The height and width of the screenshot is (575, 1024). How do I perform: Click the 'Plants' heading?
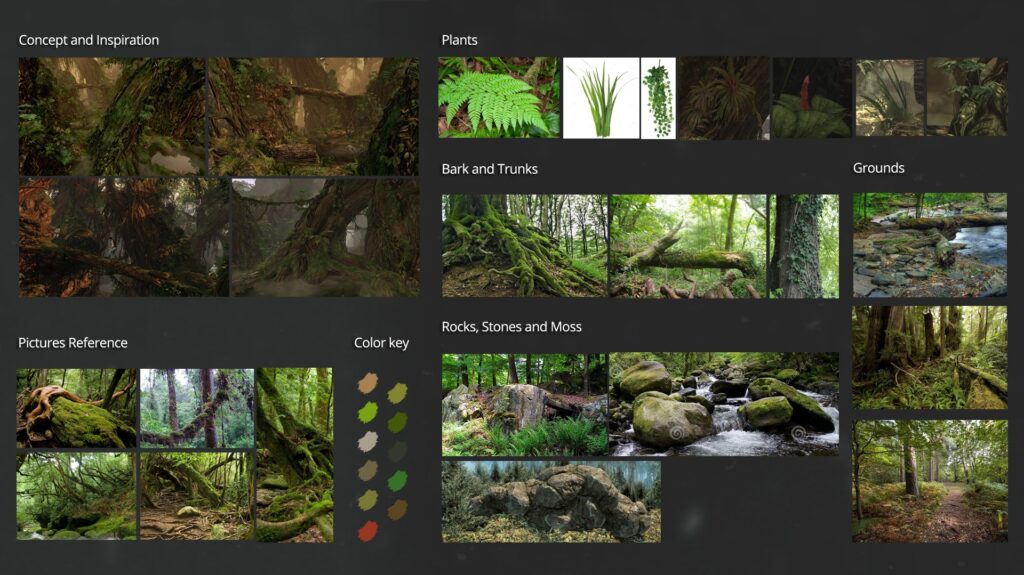pos(459,40)
